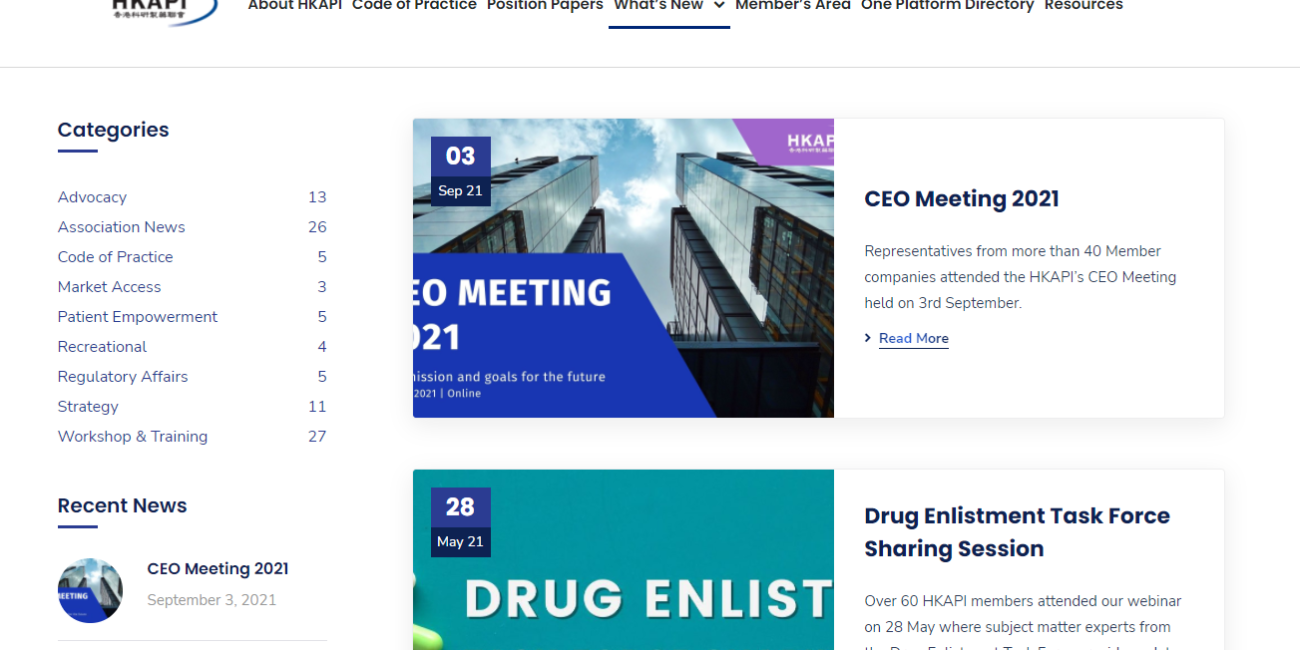The image size is (1300, 650).
Task: Open the CEO Meeting 2021 recent news thumbnail
Action: pos(90,590)
